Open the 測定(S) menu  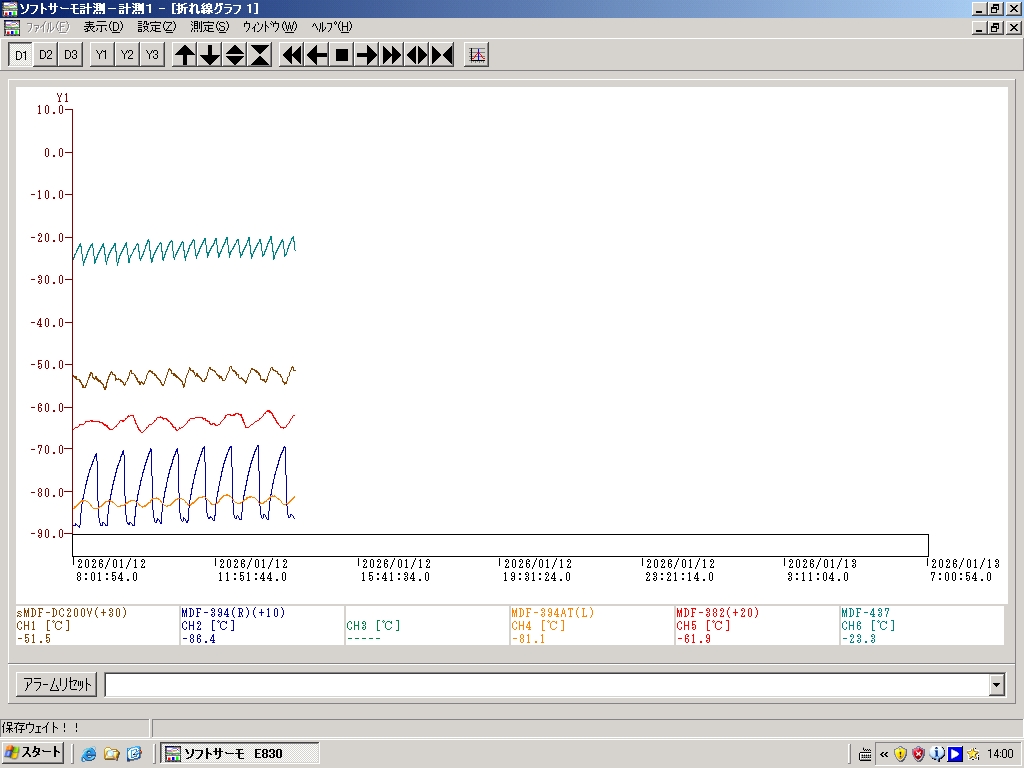click(209, 27)
